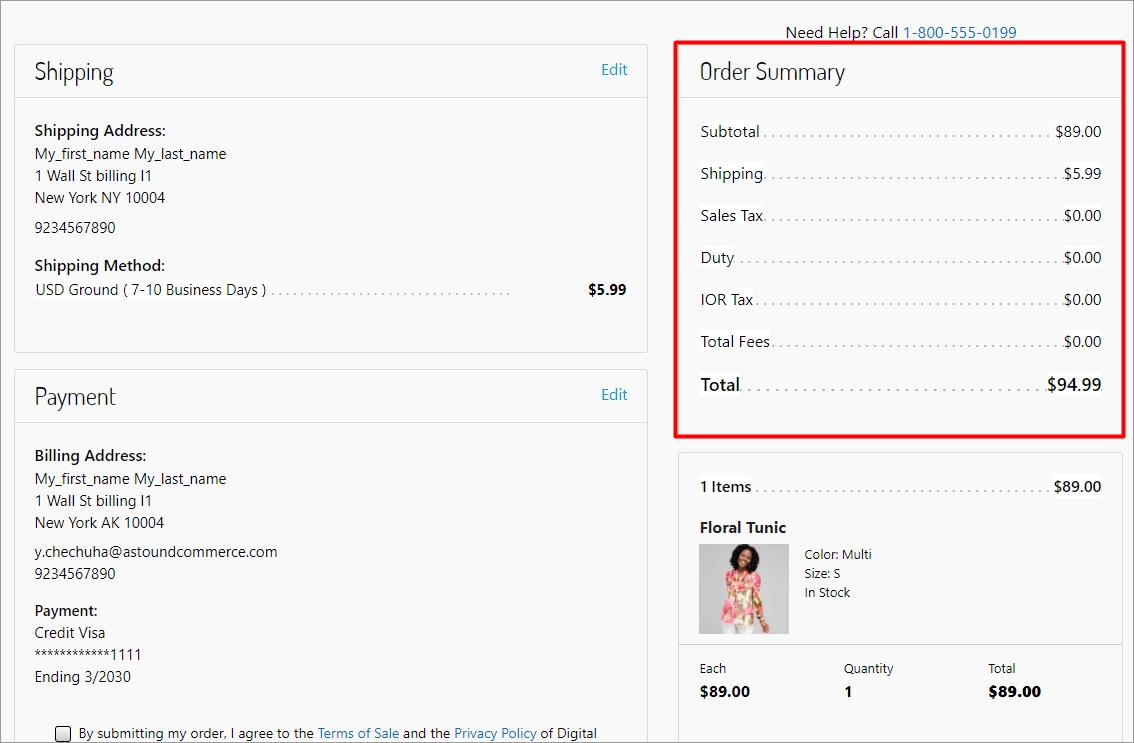The width and height of the screenshot is (1134, 743).
Task: Check the order agreement checkbox
Action: pyautogui.click(x=63, y=734)
